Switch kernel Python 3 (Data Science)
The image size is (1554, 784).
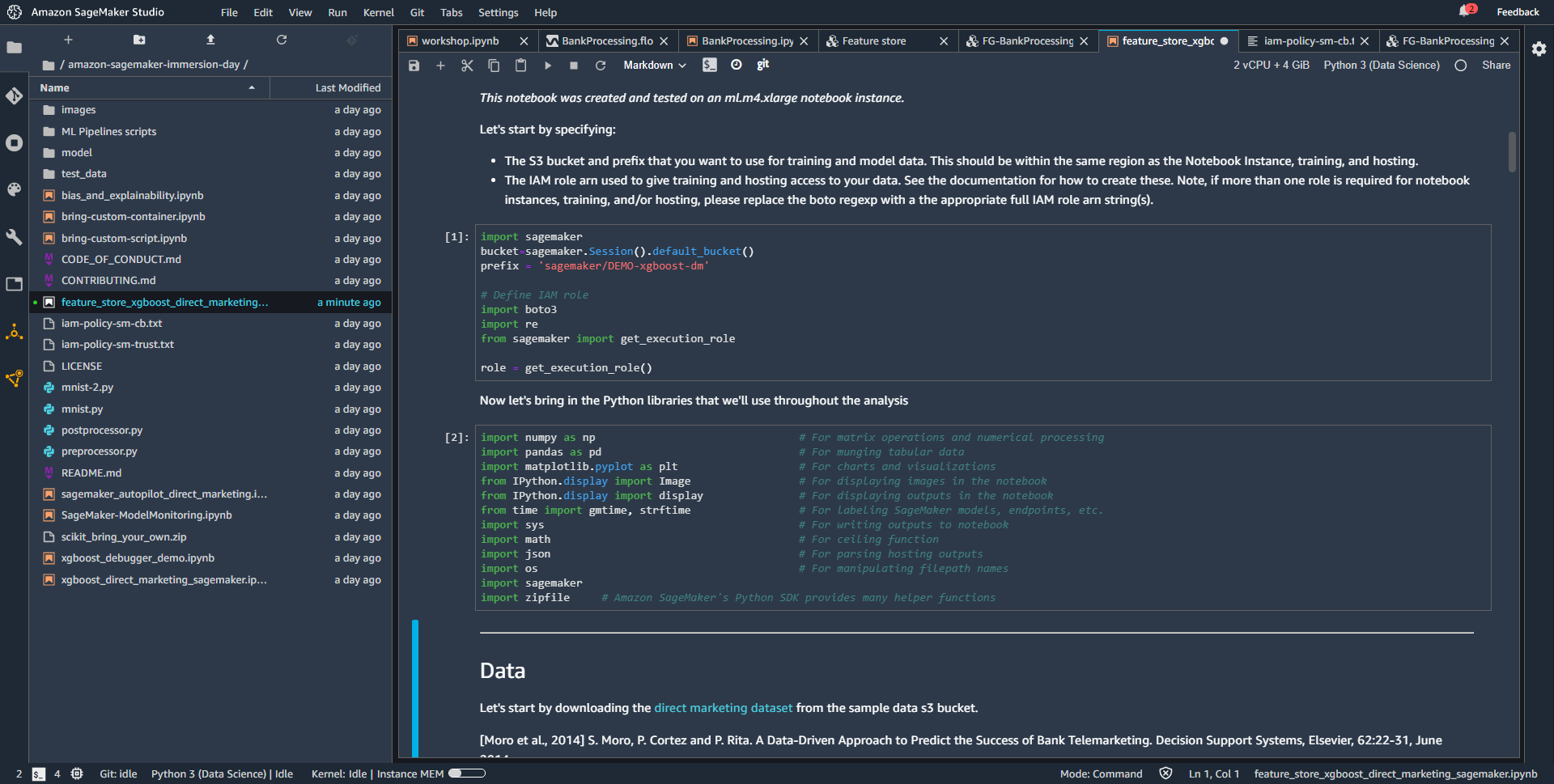tap(1382, 66)
